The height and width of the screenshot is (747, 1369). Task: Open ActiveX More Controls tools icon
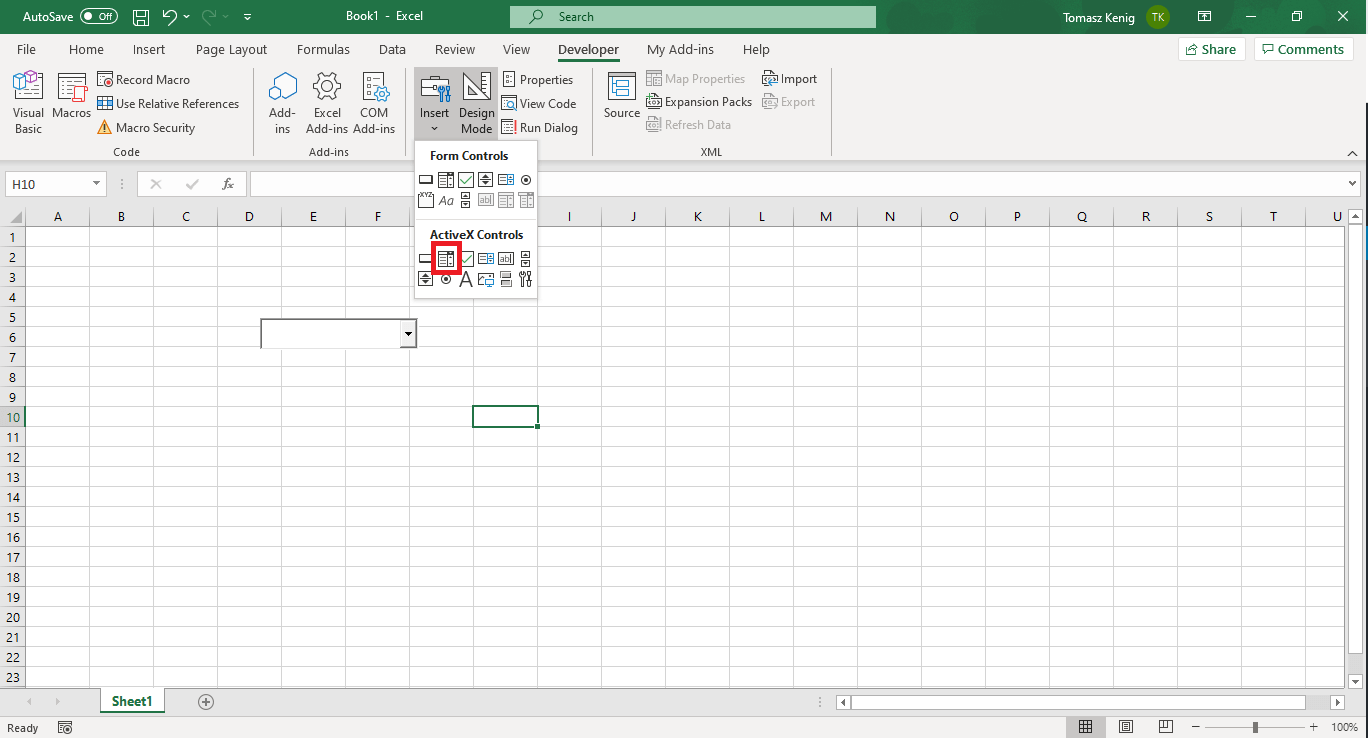click(x=525, y=279)
